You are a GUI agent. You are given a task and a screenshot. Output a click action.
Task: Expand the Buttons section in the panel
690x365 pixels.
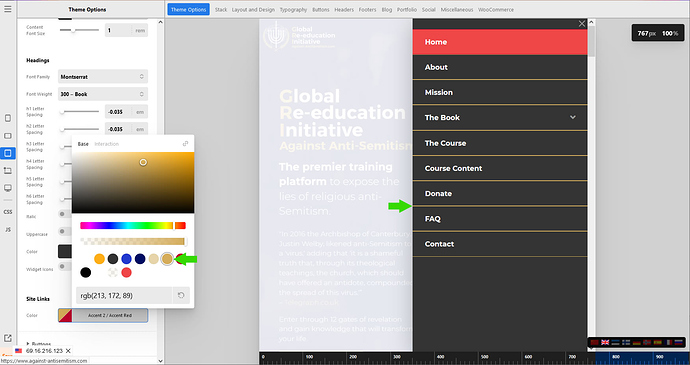[x=39, y=344]
